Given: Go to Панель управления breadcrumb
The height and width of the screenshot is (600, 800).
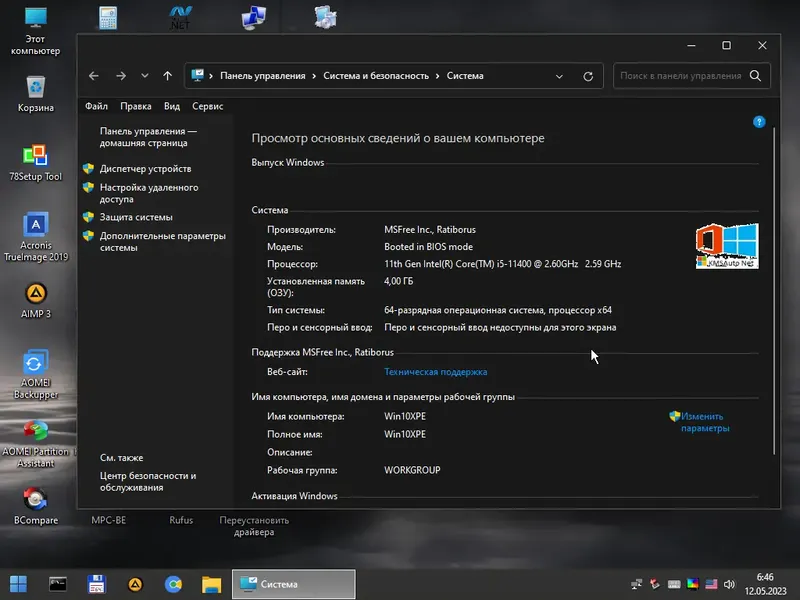Looking at the screenshot, I should point(263,76).
